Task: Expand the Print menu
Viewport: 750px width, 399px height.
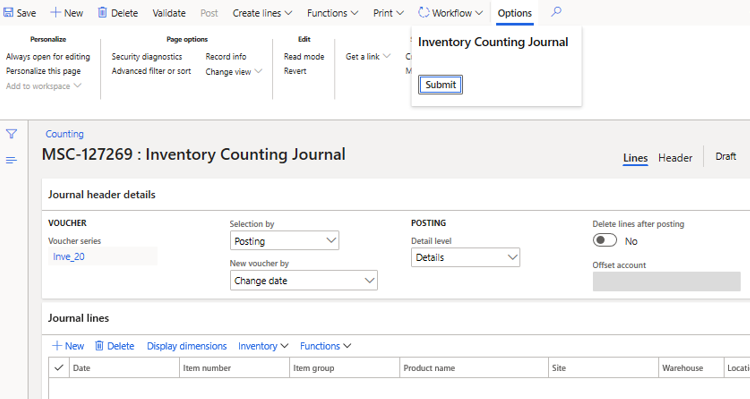Action: tap(388, 13)
